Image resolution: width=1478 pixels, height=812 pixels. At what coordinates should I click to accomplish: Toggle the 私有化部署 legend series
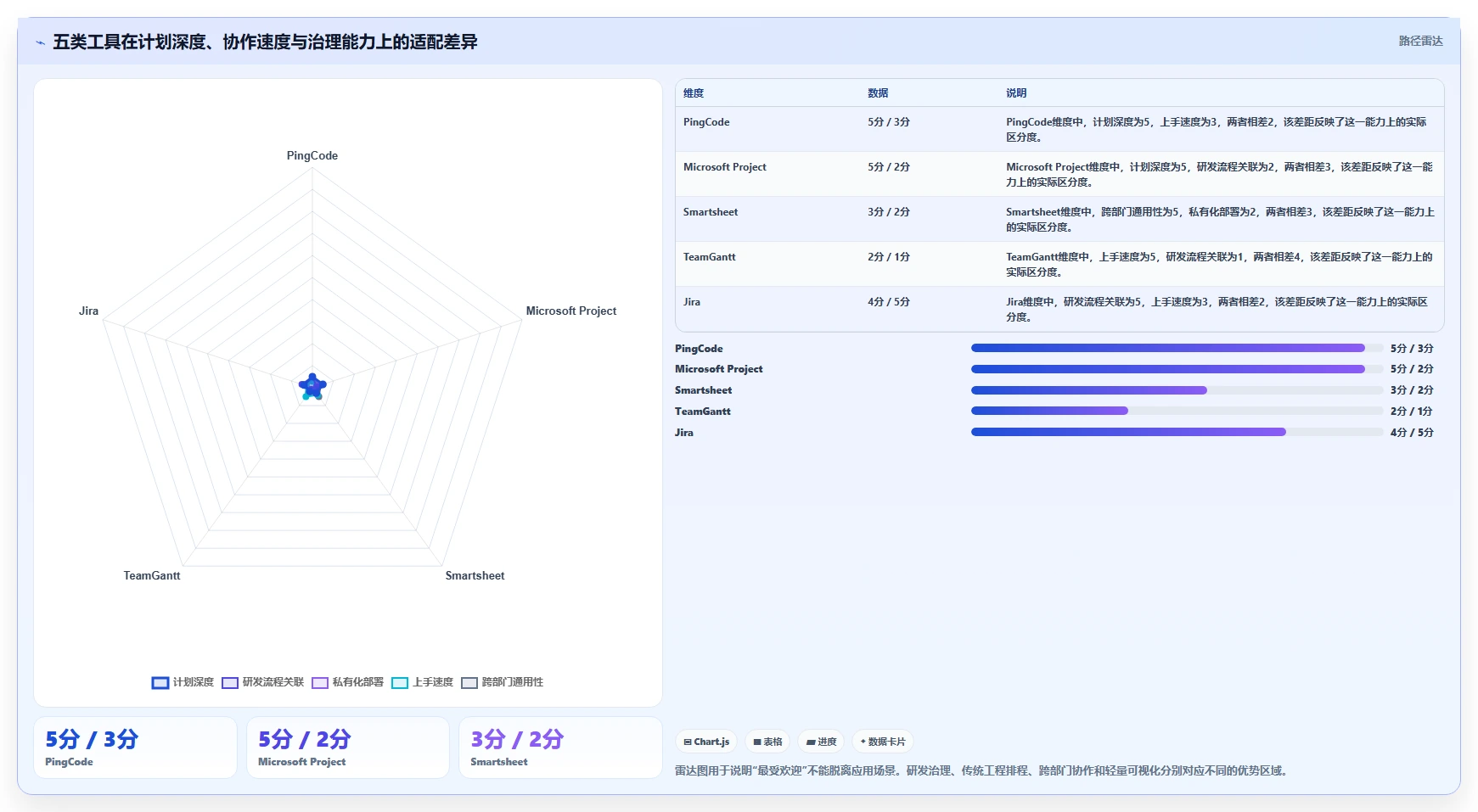pyautogui.click(x=347, y=682)
